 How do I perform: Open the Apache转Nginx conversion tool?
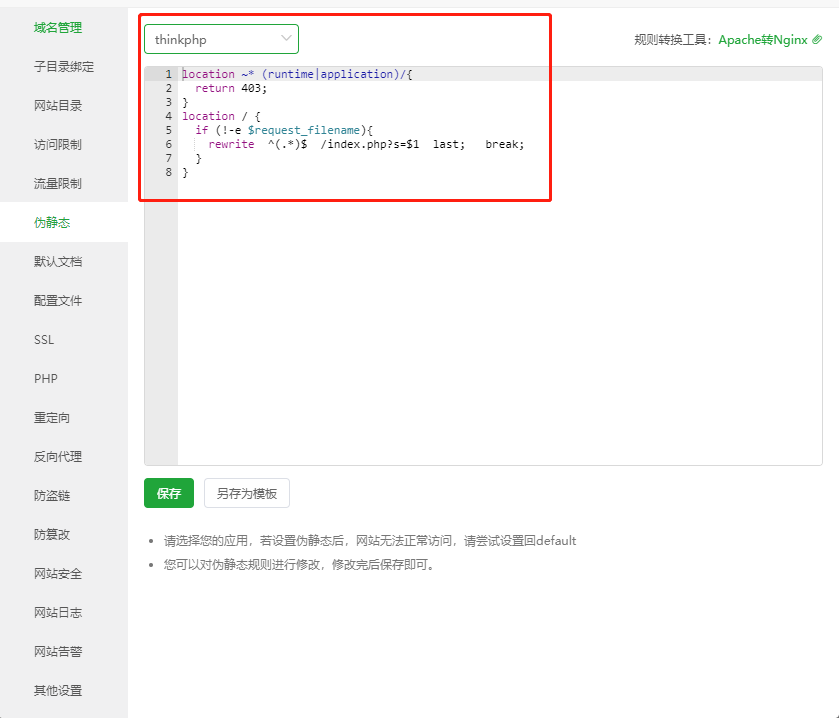click(762, 40)
